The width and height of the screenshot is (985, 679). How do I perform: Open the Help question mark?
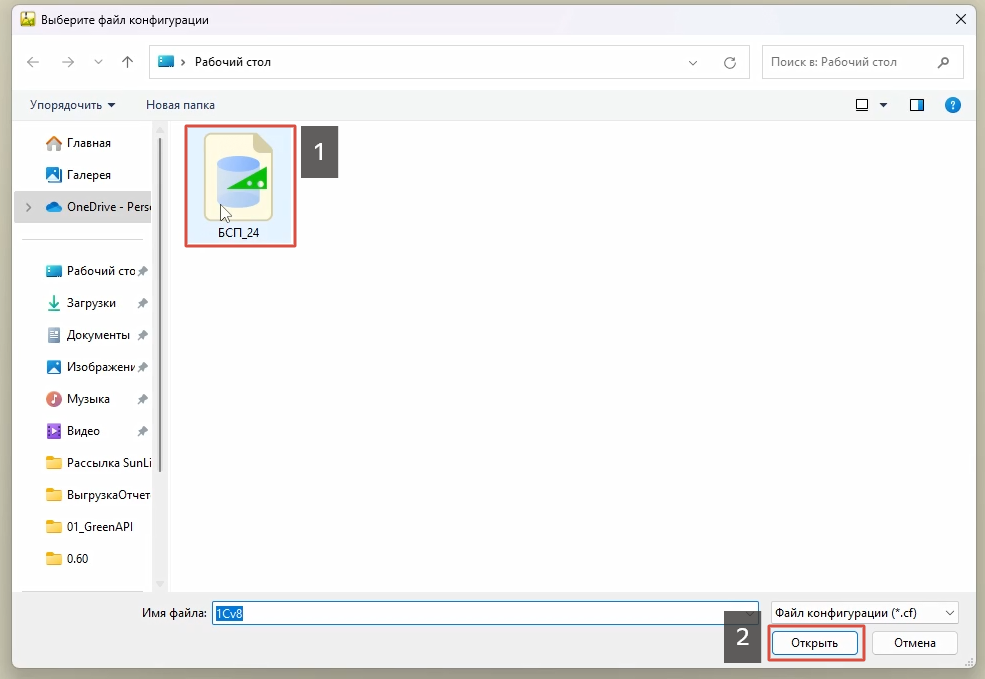(x=952, y=104)
